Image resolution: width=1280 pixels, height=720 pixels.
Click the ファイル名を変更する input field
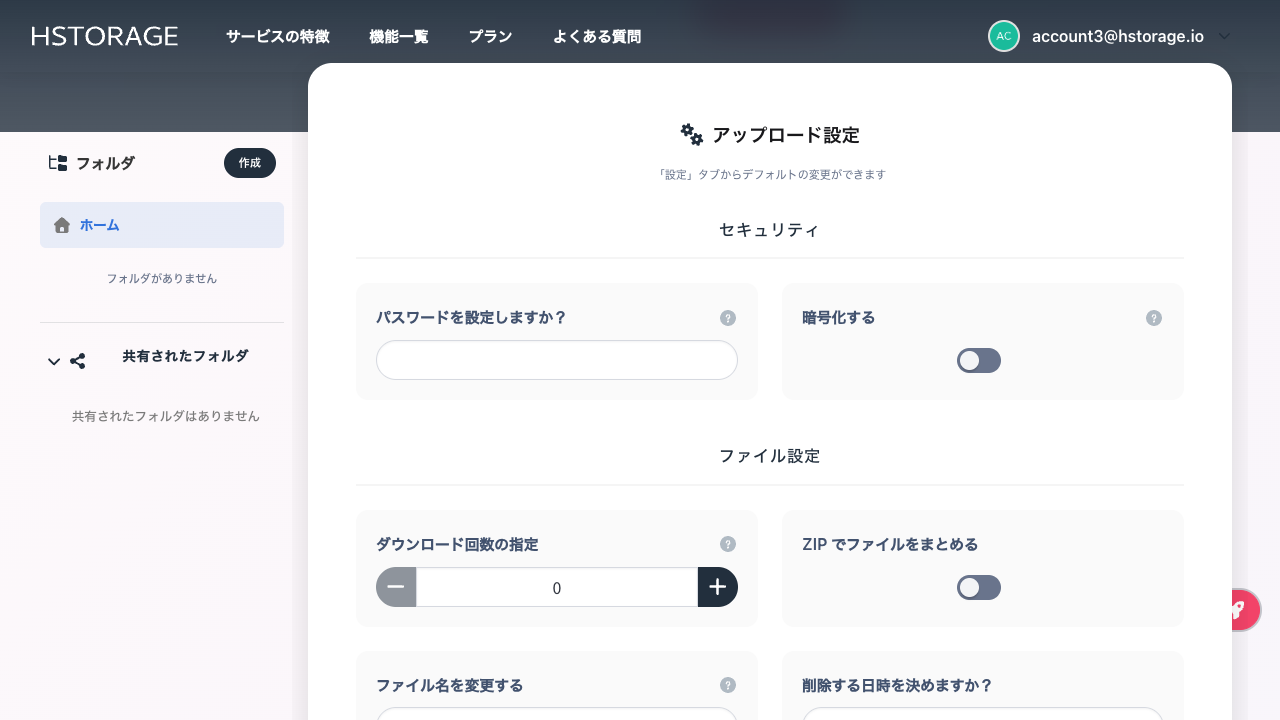coord(557,714)
